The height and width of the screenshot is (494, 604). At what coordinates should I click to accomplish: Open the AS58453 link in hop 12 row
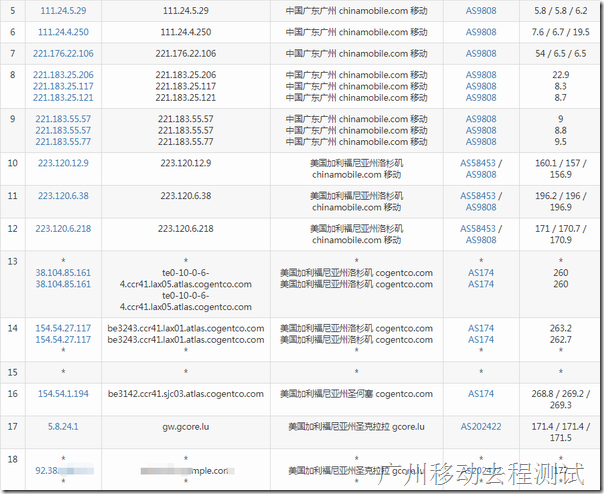478,229
